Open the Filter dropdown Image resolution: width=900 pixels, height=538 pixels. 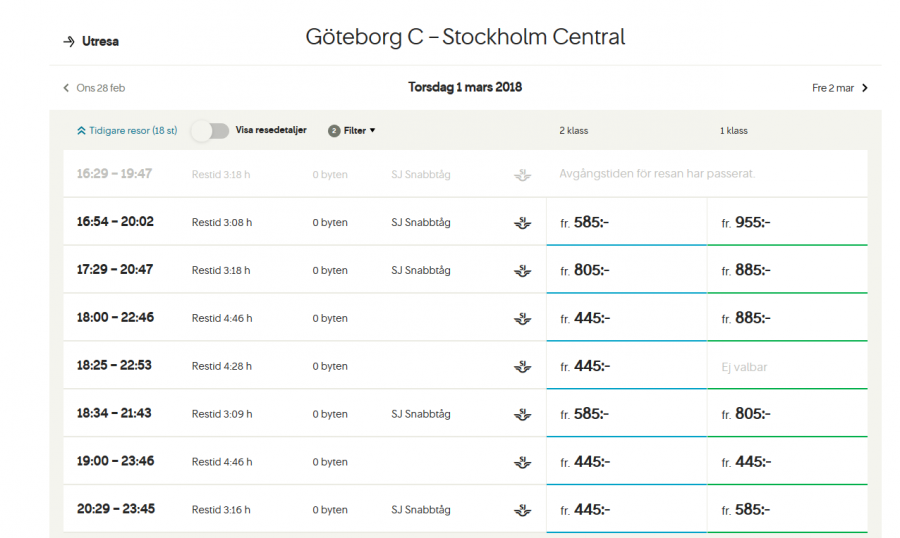pos(353,131)
